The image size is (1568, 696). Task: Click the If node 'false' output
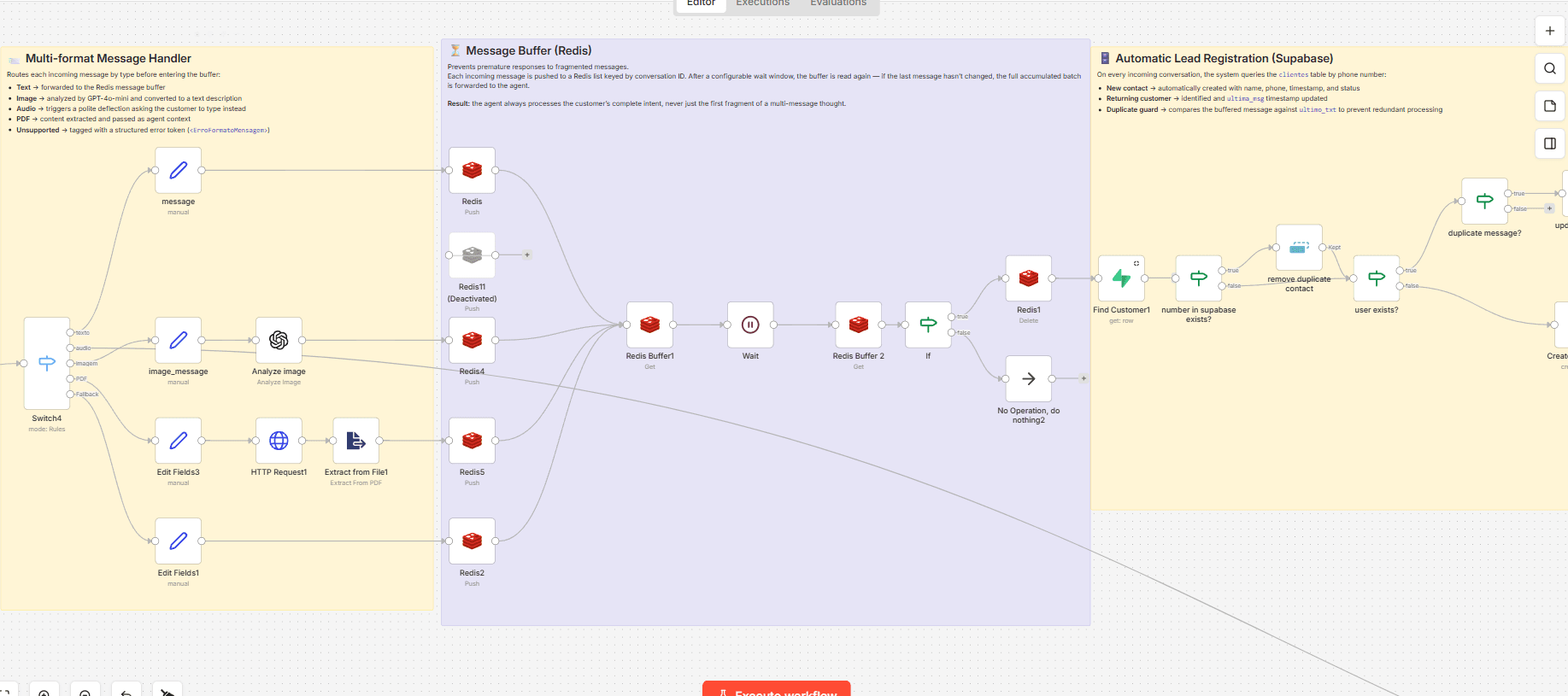click(x=951, y=332)
